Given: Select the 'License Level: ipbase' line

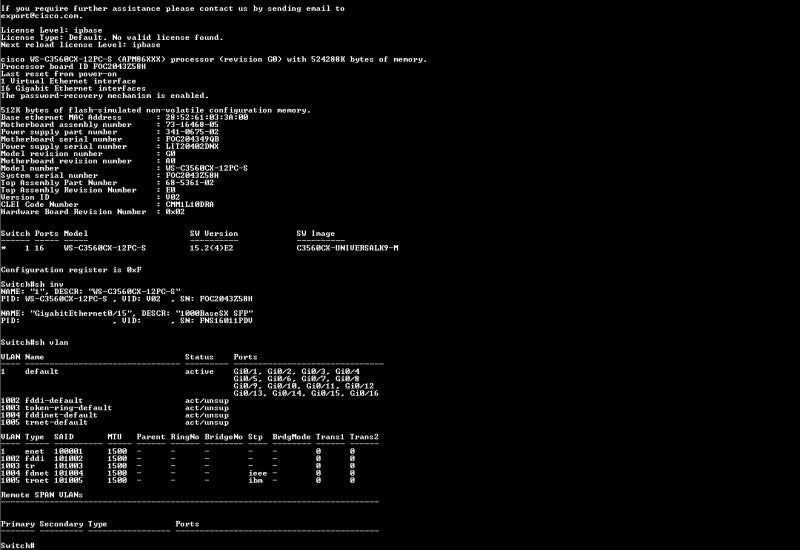Looking at the screenshot, I should [52, 30].
